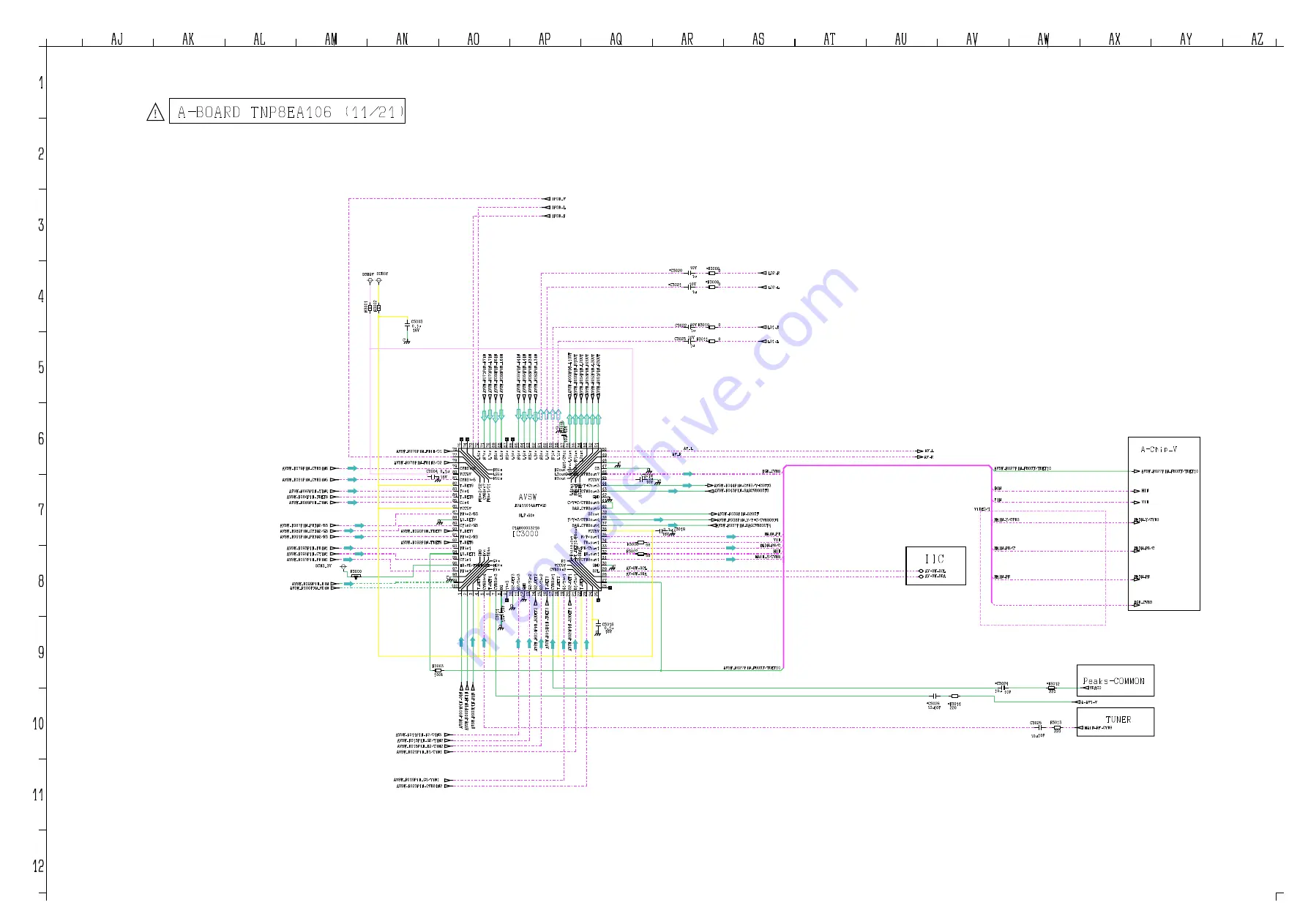Image resolution: width=1308 pixels, height=924 pixels.
Task: Click row grid label 4
Action: click(x=41, y=296)
